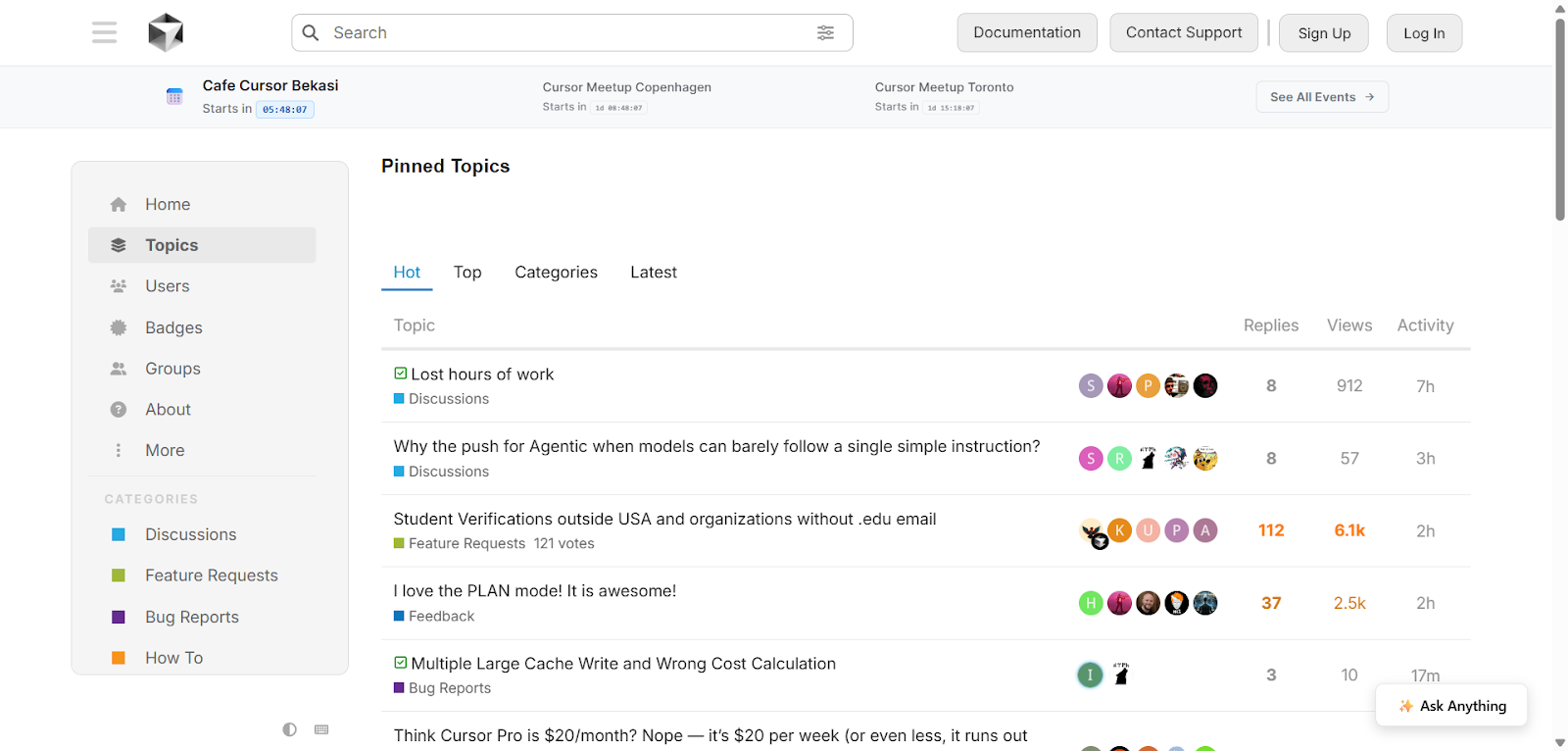Open keyboard shortcuts icon at sidebar bottom

pyautogui.click(x=321, y=729)
